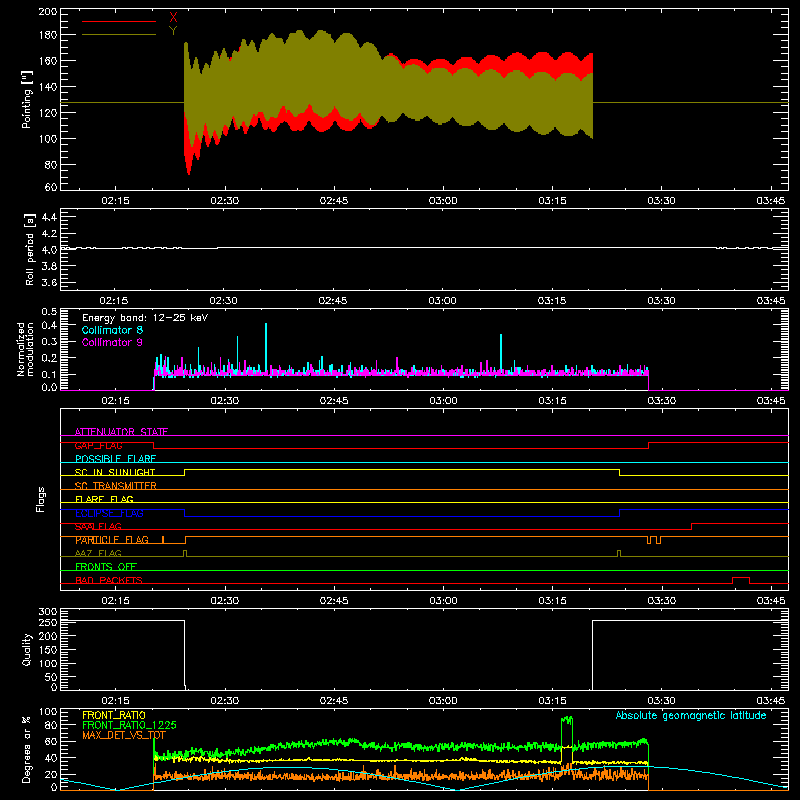Select the Y legend label

pos(173,30)
